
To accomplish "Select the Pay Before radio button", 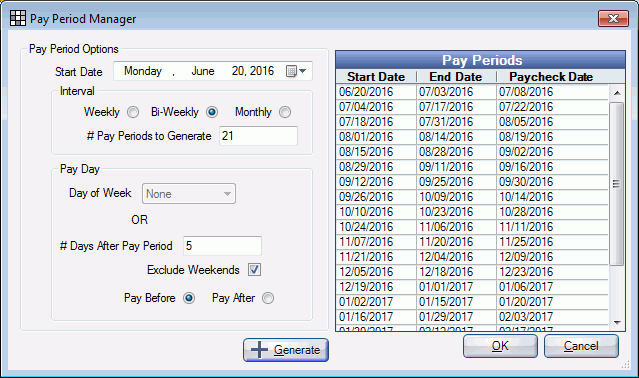I will 189,298.
